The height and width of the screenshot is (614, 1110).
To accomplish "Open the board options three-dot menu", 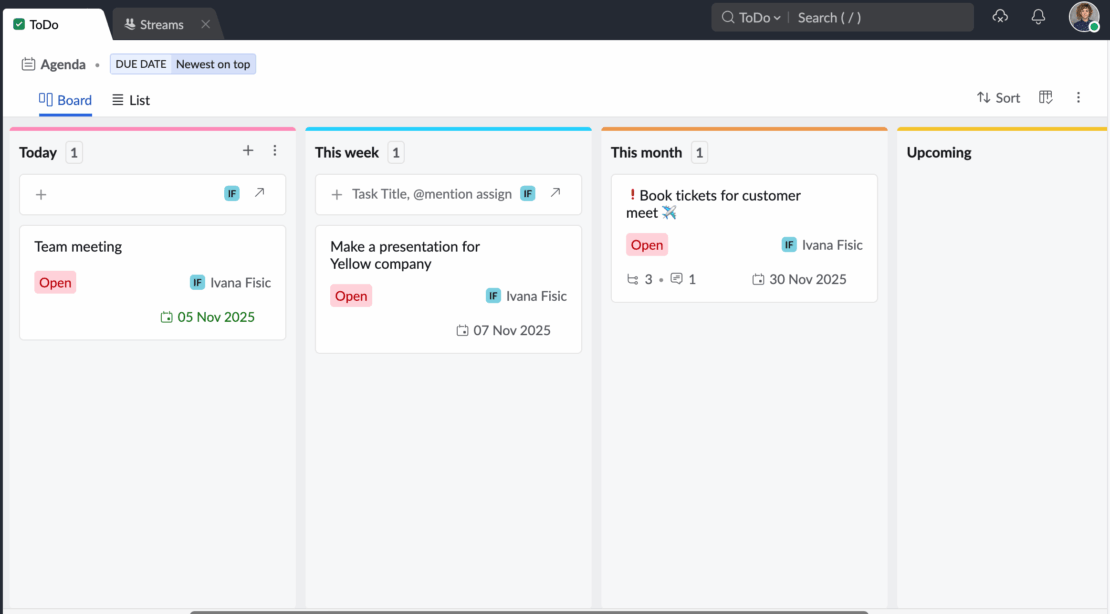I will [1078, 97].
